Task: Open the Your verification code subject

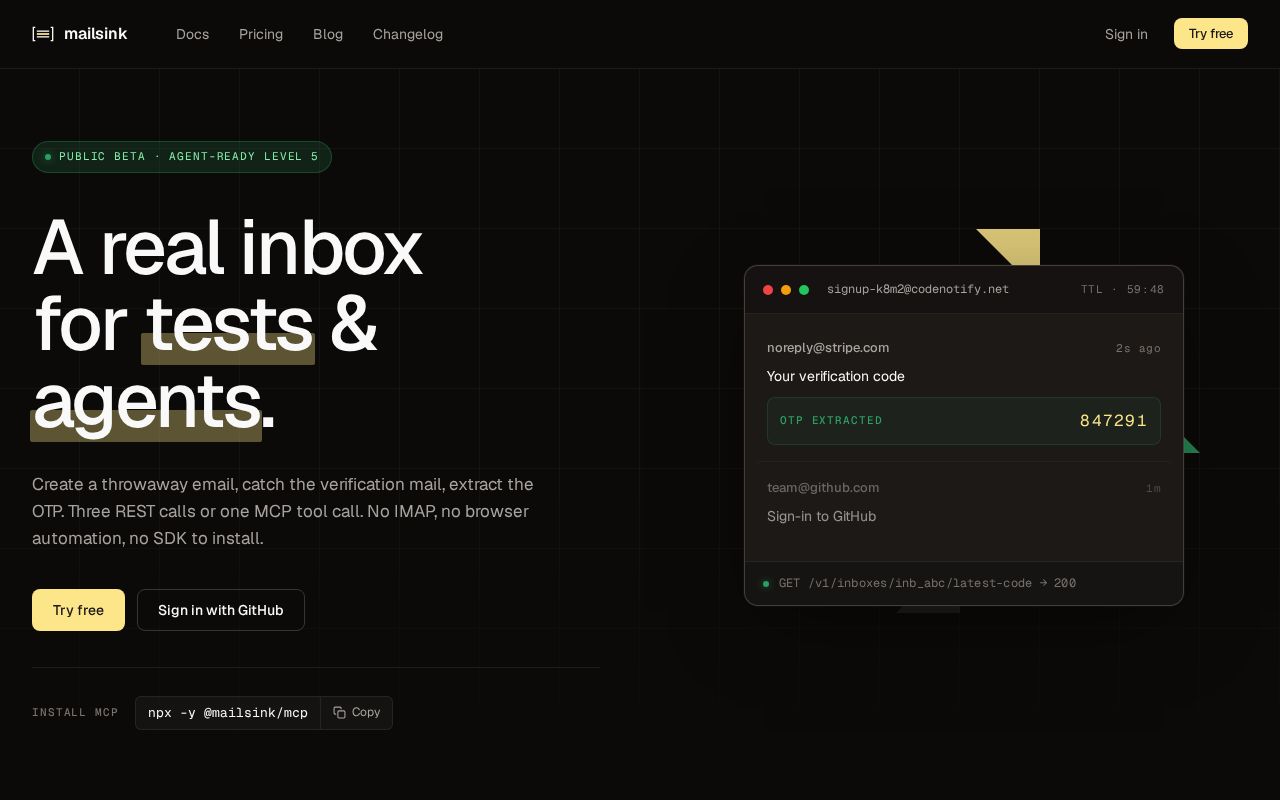Action: pyautogui.click(x=836, y=377)
